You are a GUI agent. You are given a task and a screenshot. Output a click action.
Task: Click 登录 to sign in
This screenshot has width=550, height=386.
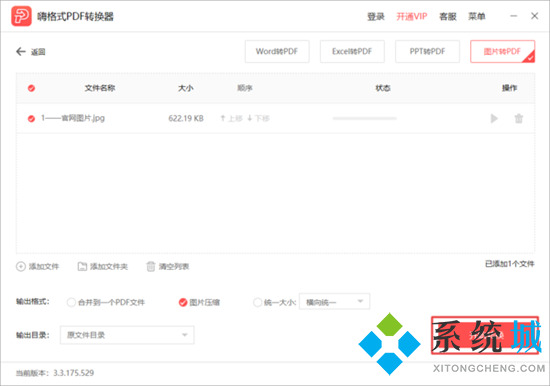[x=376, y=16]
